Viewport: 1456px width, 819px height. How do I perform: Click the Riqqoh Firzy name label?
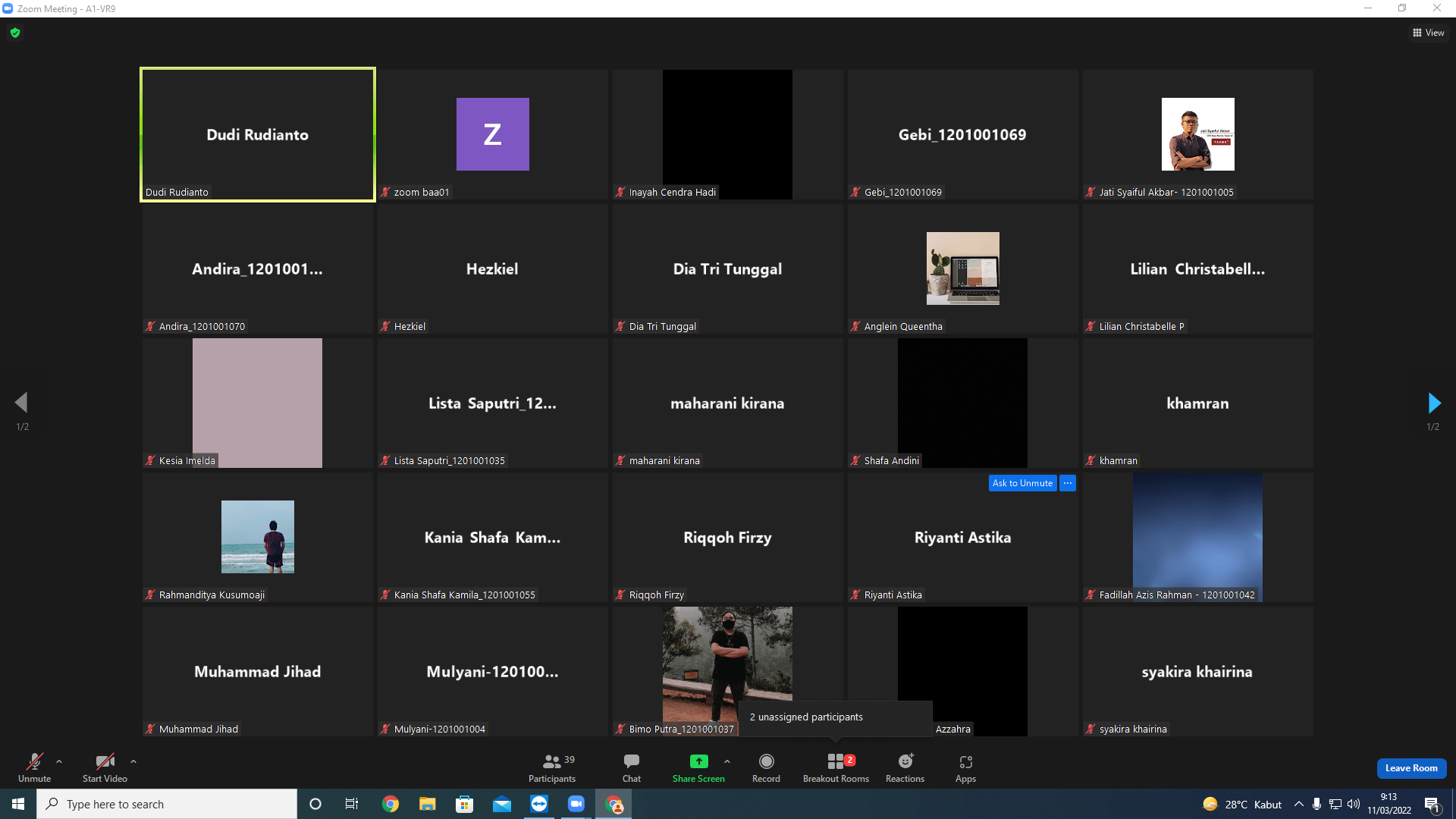[656, 595]
